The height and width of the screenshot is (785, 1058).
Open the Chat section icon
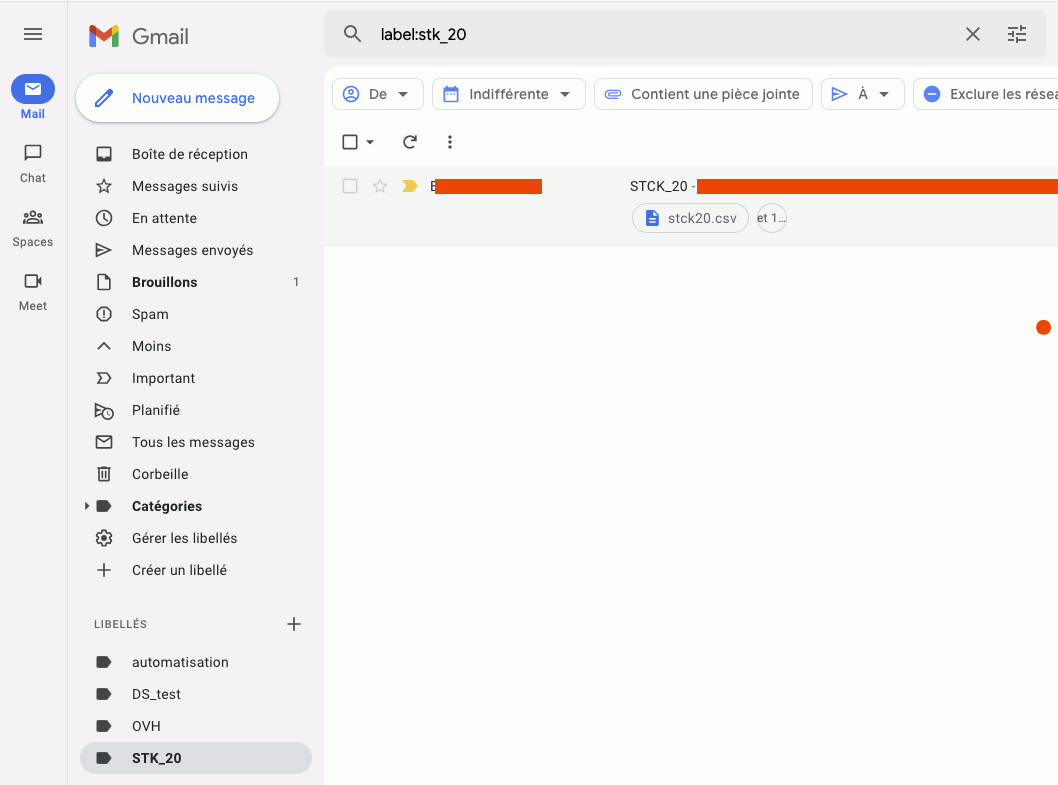(32, 153)
